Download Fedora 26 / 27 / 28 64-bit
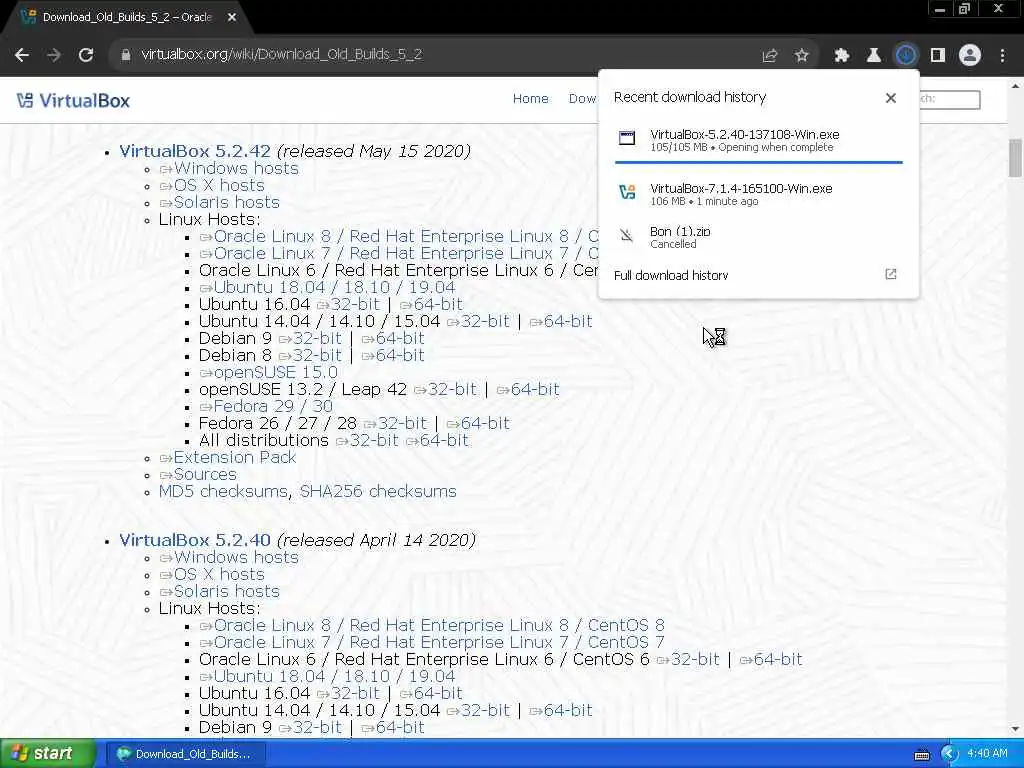 (478, 423)
